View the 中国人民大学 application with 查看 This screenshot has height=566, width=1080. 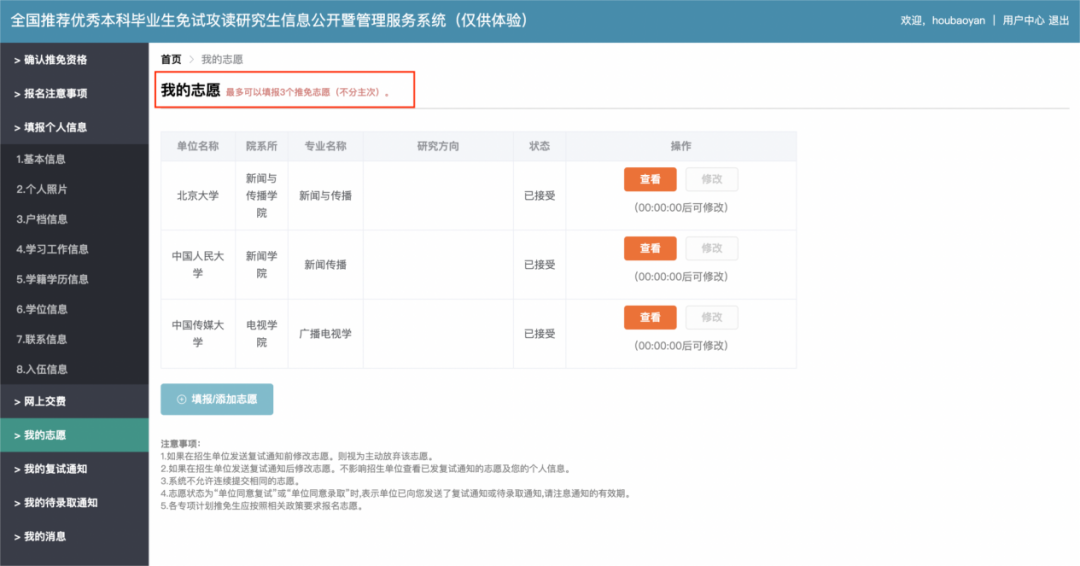click(x=650, y=248)
